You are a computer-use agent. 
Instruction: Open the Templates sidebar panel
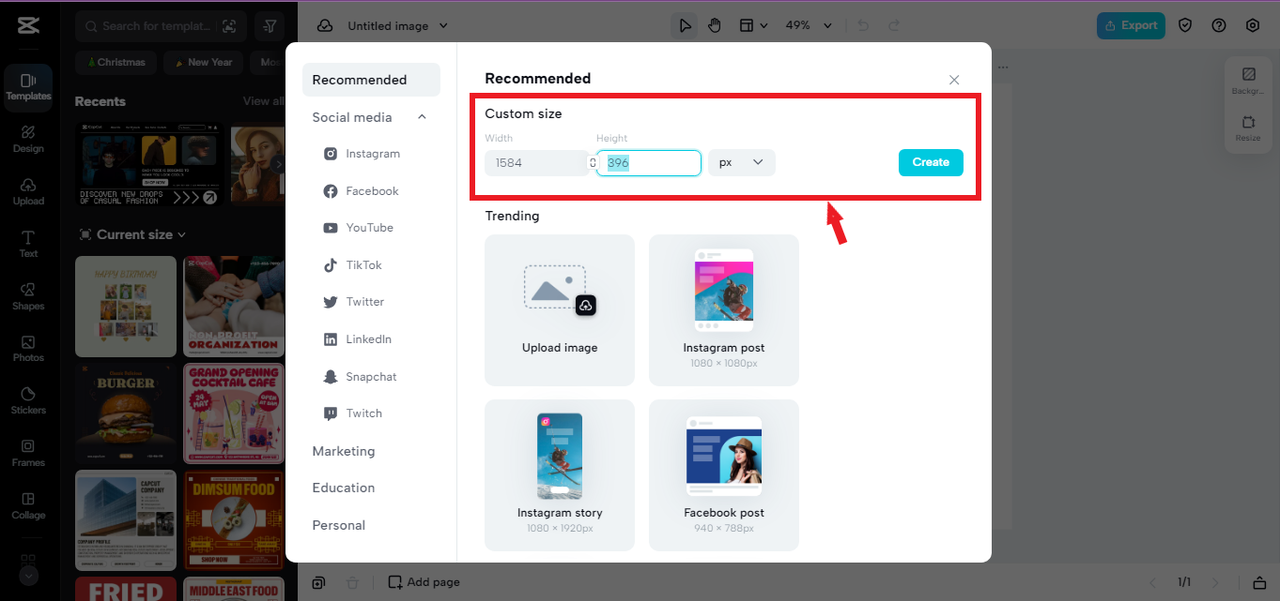28,86
